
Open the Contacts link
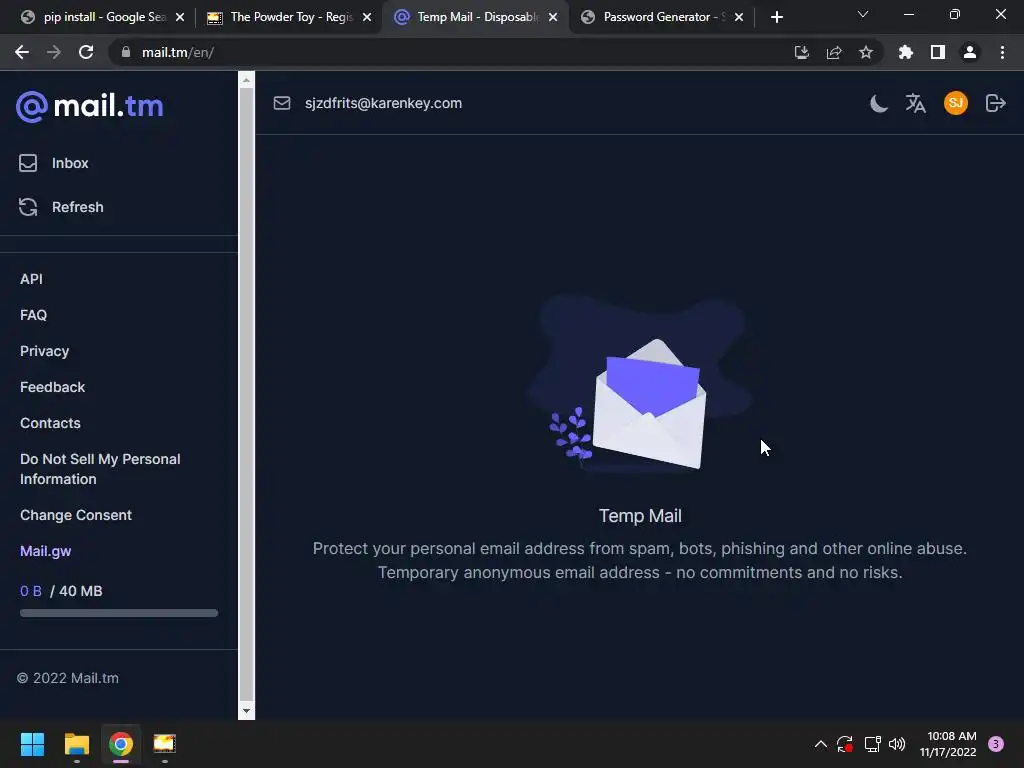[50, 423]
